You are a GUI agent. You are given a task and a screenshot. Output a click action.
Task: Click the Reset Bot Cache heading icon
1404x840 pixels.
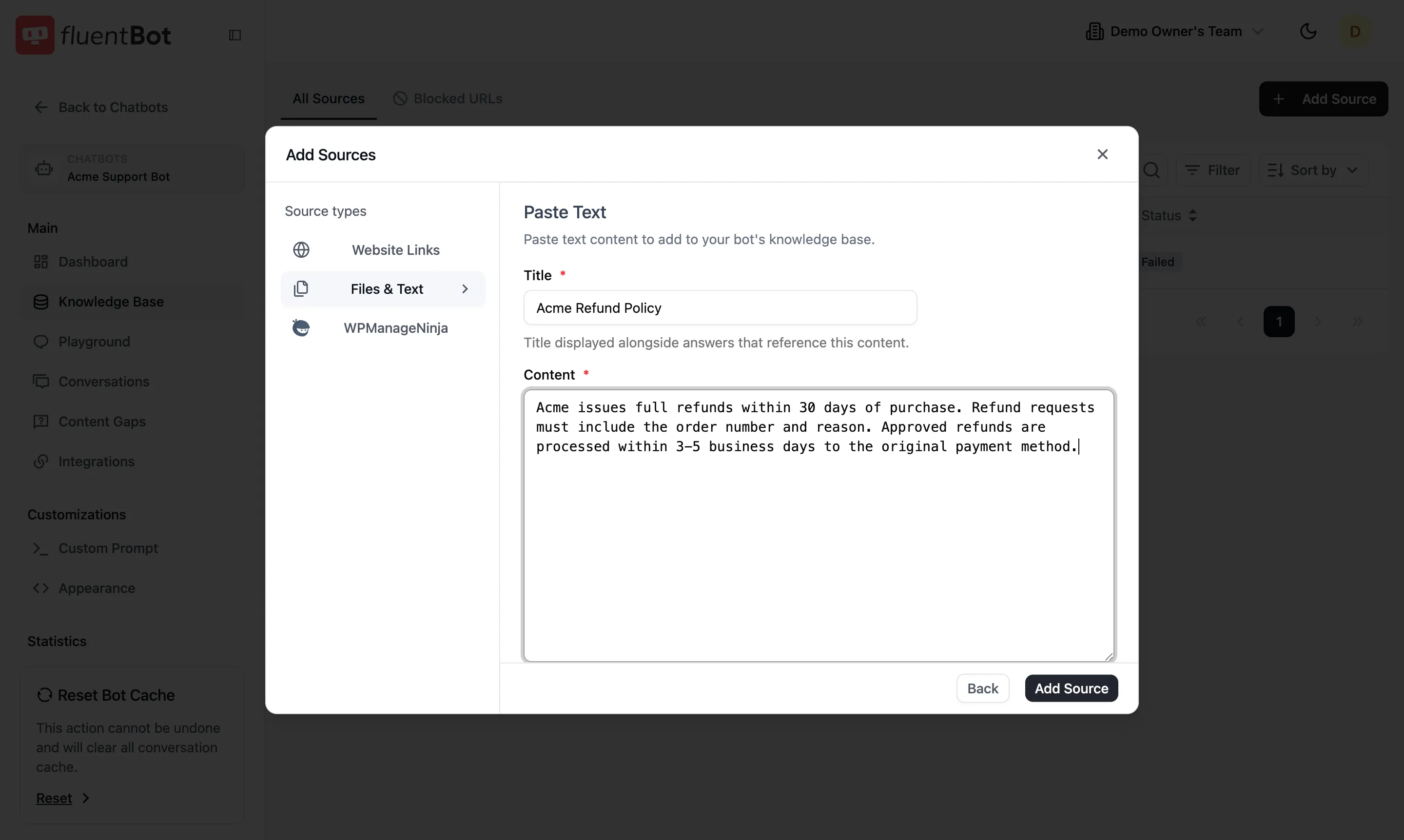(44, 695)
